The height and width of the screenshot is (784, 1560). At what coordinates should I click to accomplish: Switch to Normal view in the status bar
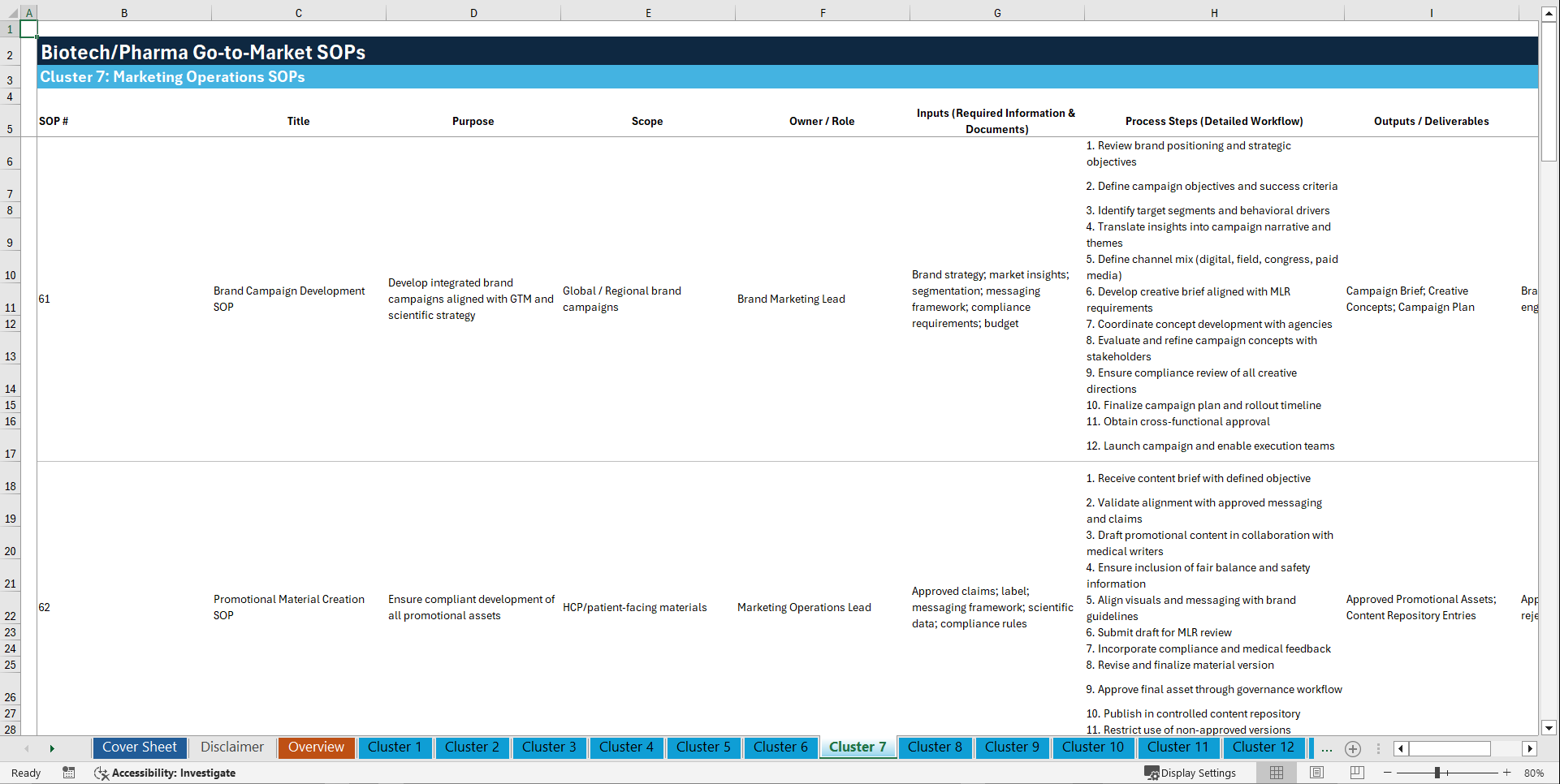click(1275, 773)
